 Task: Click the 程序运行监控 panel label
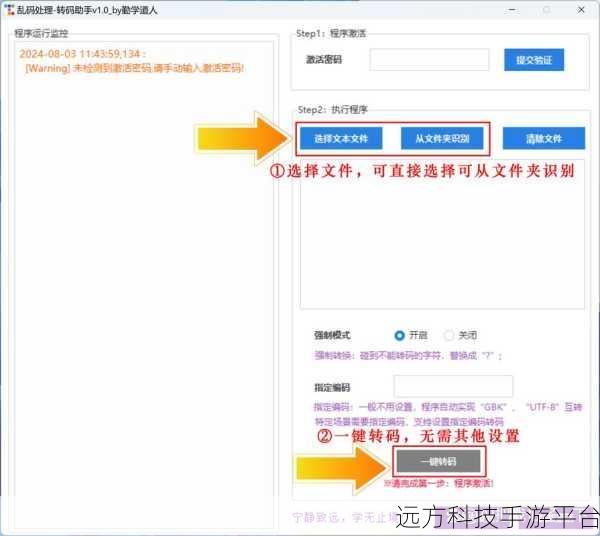[x=41, y=33]
